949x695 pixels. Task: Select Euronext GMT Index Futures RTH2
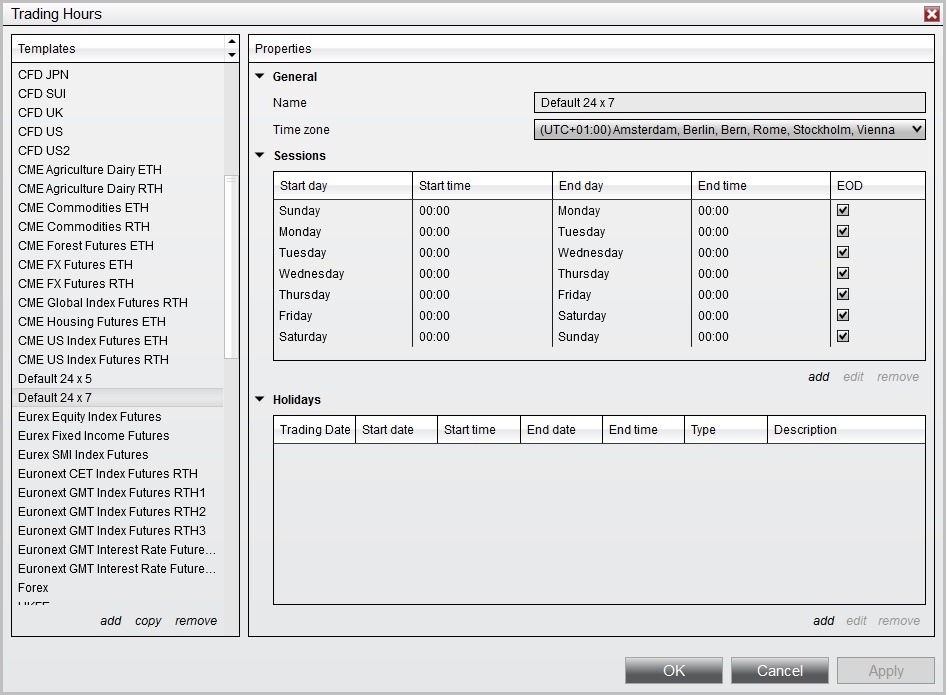(117, 512)
